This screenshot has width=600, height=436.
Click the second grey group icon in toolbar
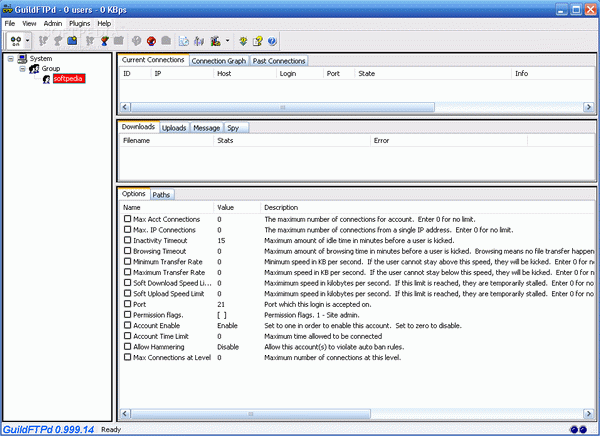click(90, 41)
